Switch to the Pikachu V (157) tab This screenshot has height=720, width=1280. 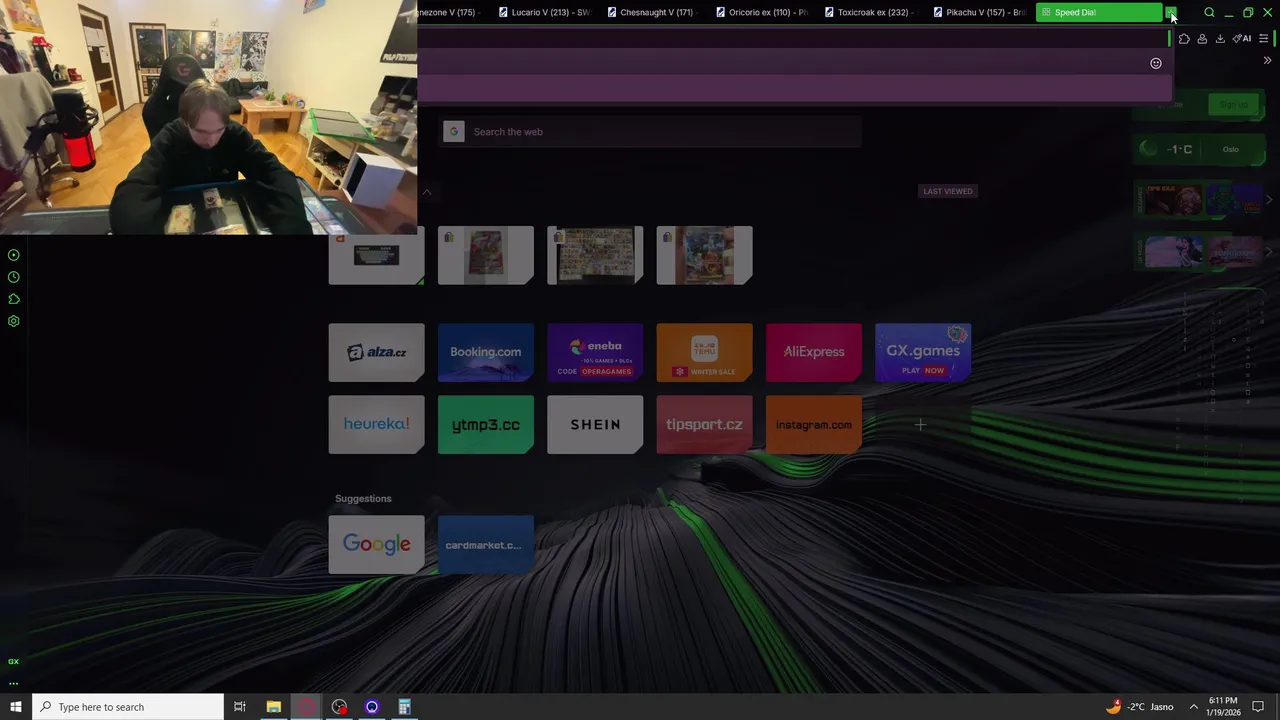[977, 12]
